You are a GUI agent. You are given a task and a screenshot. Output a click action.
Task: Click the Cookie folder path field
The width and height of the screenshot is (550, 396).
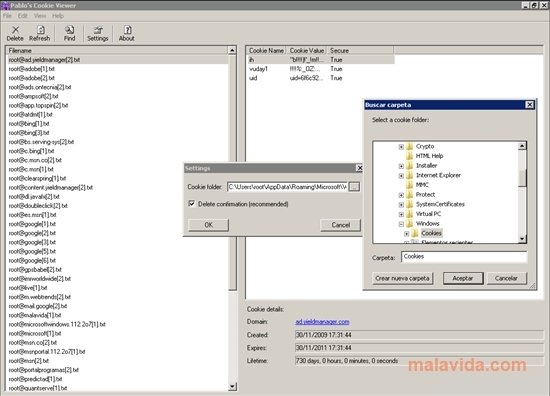click(x=287, y=187)
